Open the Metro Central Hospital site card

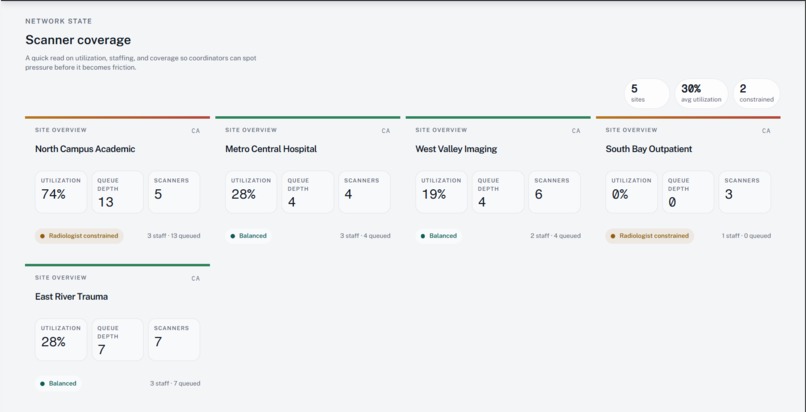click(307, 182)
